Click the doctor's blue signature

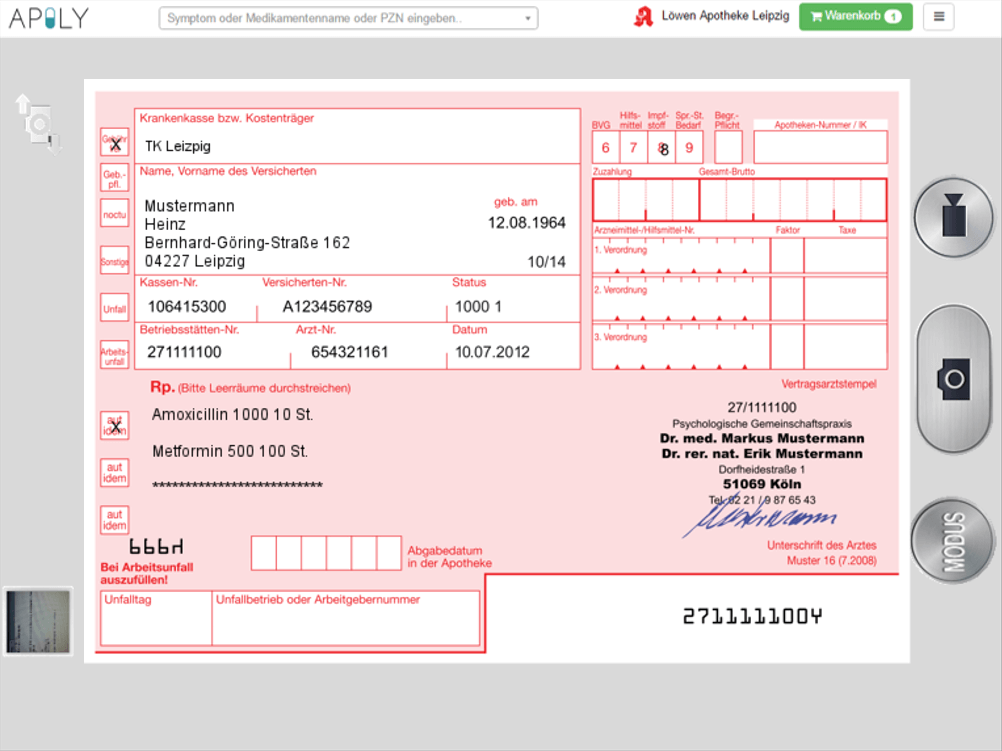(759, 516)
